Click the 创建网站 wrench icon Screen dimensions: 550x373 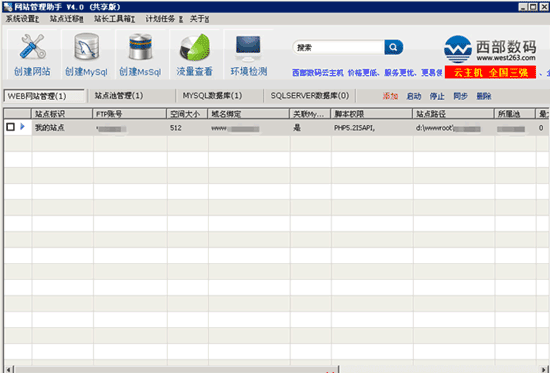[32, 47]
